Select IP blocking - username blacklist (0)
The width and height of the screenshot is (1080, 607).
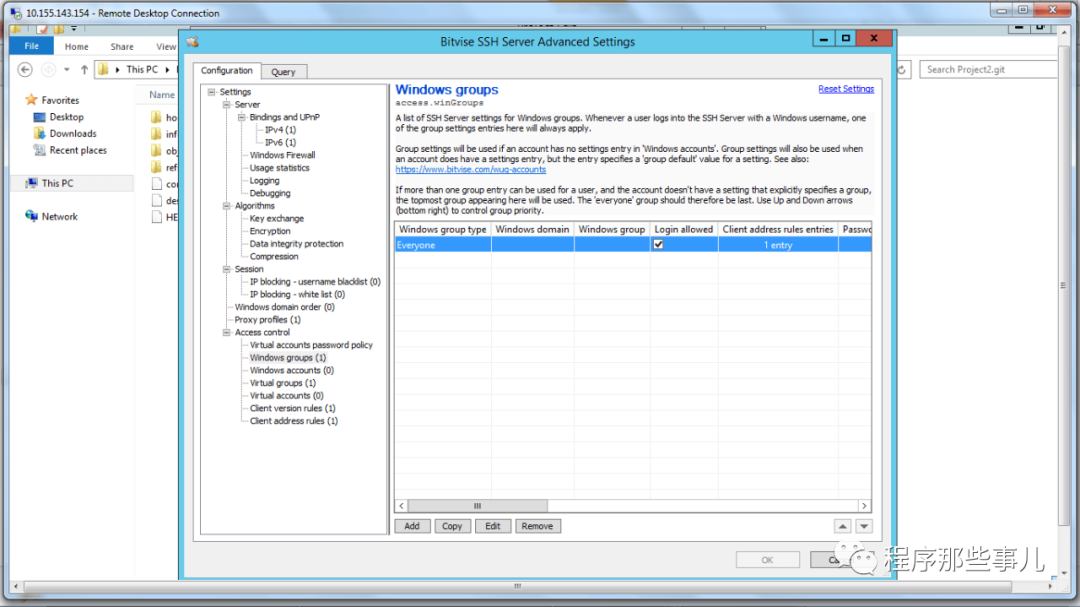click(x=315, y=282)
